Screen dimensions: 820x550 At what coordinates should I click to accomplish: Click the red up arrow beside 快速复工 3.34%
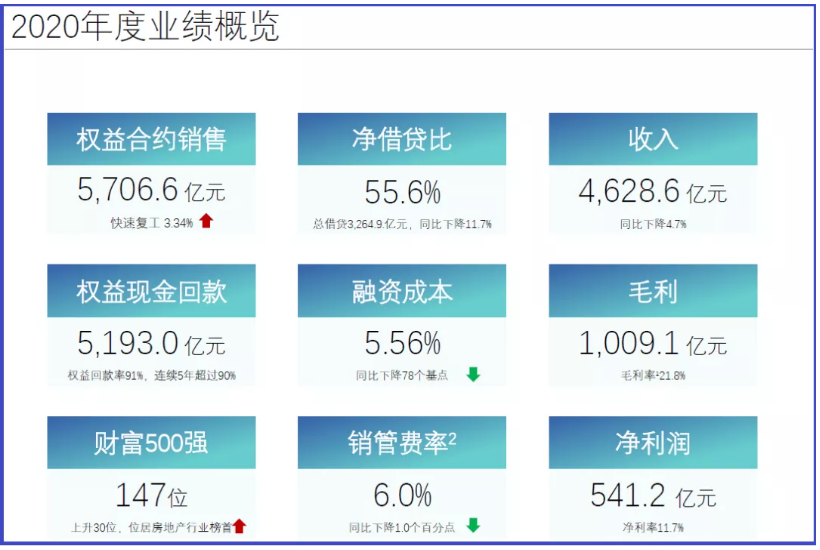[x=207, y=221]
